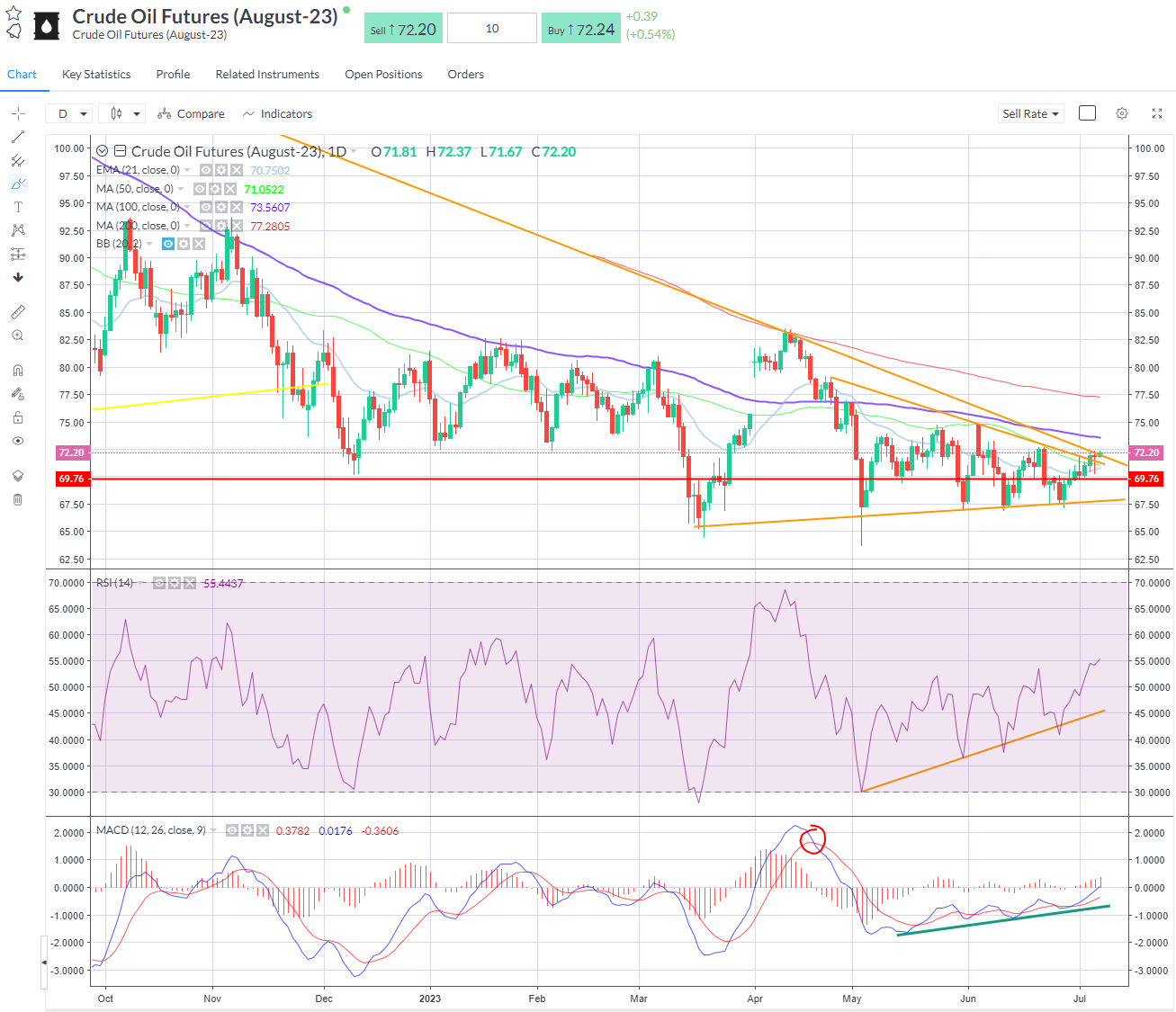
Task: Open the object tree layers icon
Action: 18,476
